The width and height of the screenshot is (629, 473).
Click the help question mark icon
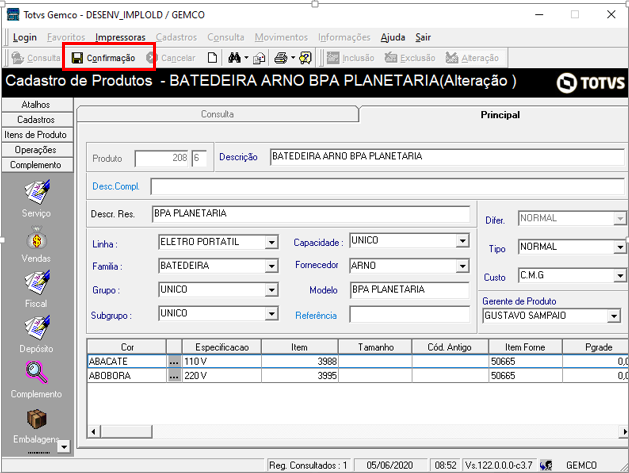[x=305, y=58]
